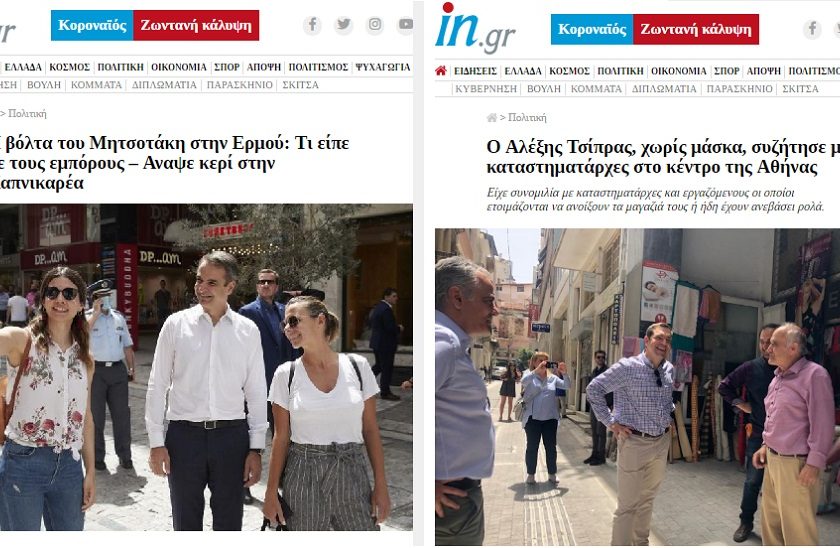Screen dimensions: 840x548
Task: Open the Facebook icon in left page header
Action: (x=312, y=25)
